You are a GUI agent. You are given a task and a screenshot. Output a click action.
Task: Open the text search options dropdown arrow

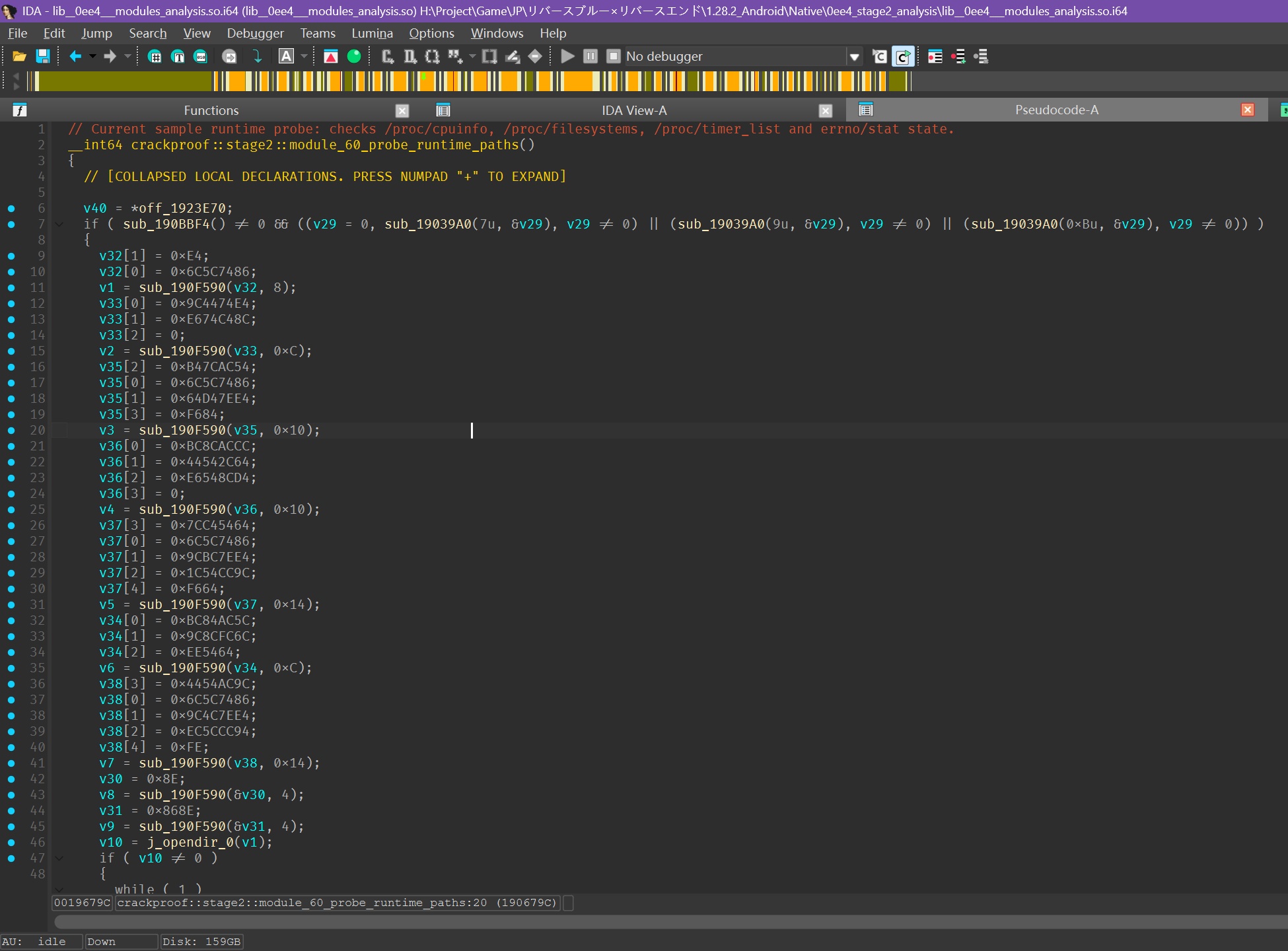coord(304,57)
